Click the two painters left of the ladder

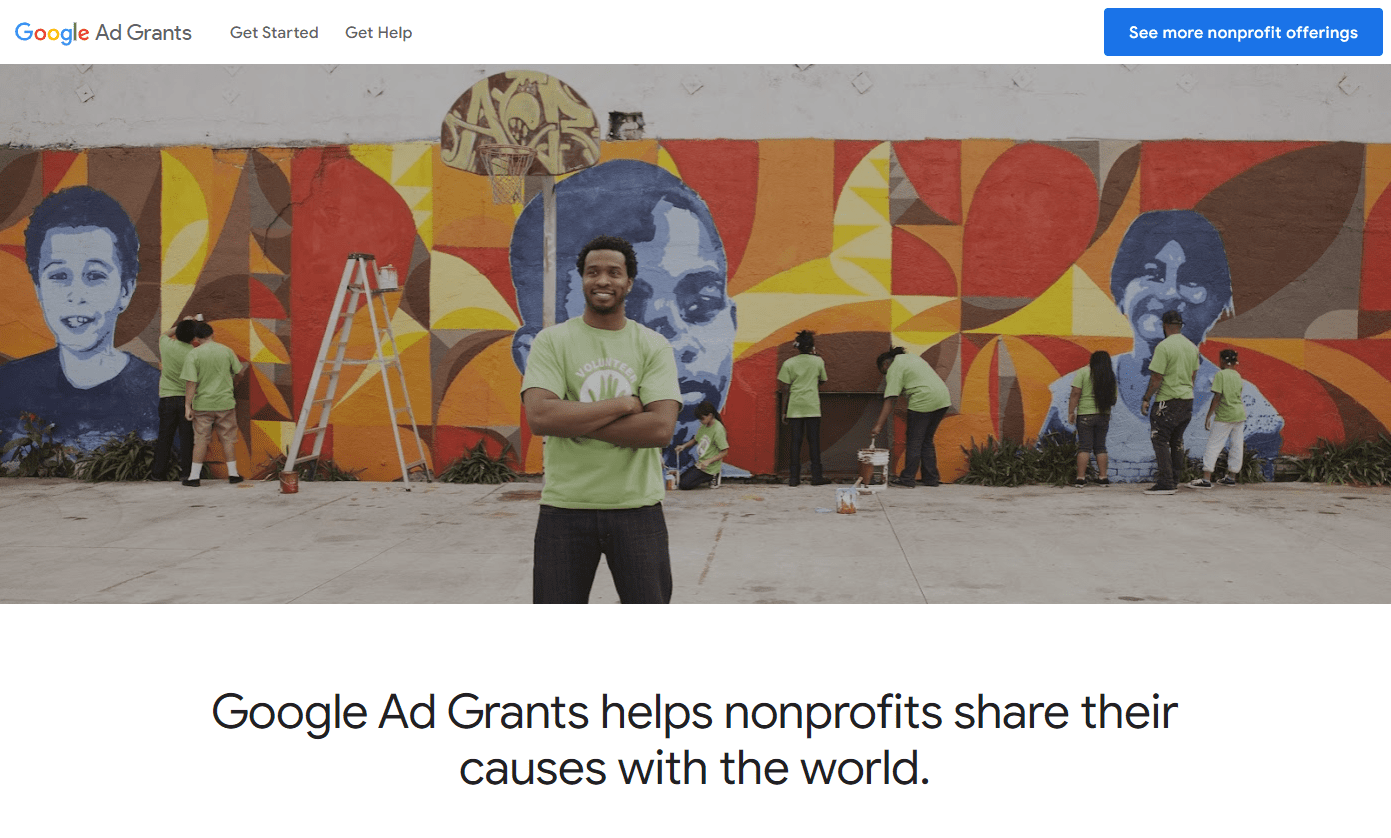pyautogui.click(x=199, y=400)
